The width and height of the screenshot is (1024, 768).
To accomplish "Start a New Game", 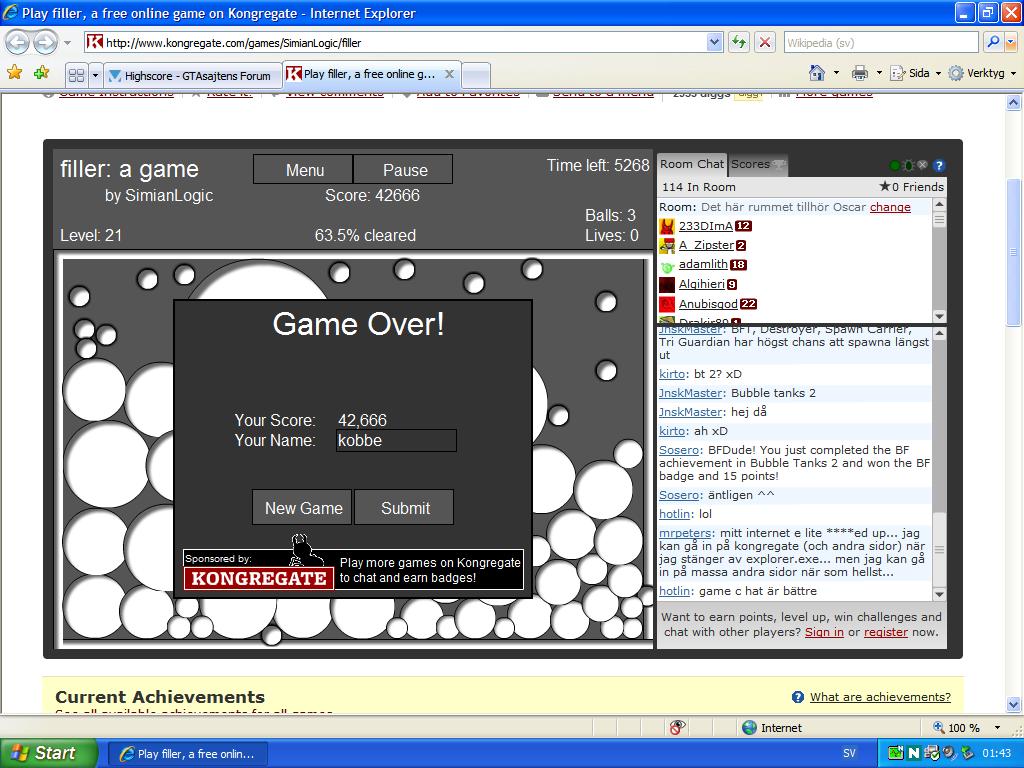I will pyautogui.click(x=302, y=507).
